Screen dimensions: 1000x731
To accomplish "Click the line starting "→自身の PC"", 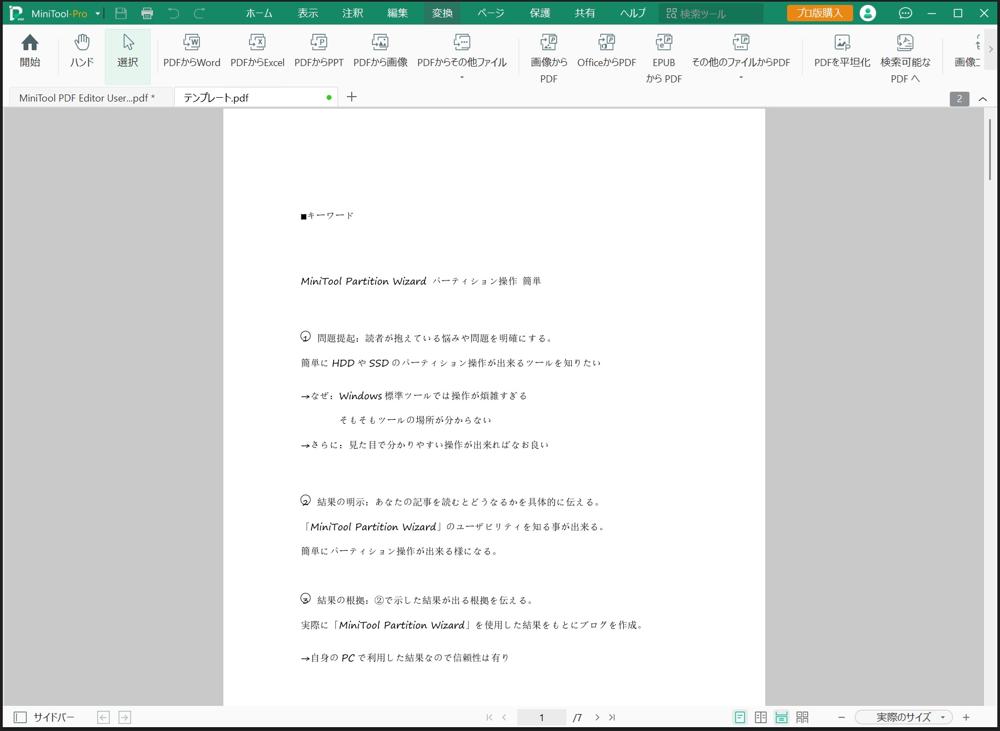I will [405, 658].
